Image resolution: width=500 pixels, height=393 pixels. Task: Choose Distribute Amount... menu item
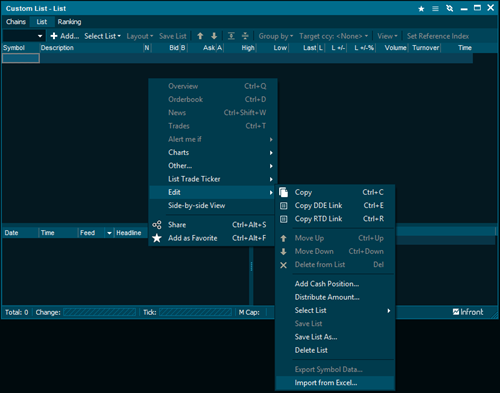tap(335, 297)
